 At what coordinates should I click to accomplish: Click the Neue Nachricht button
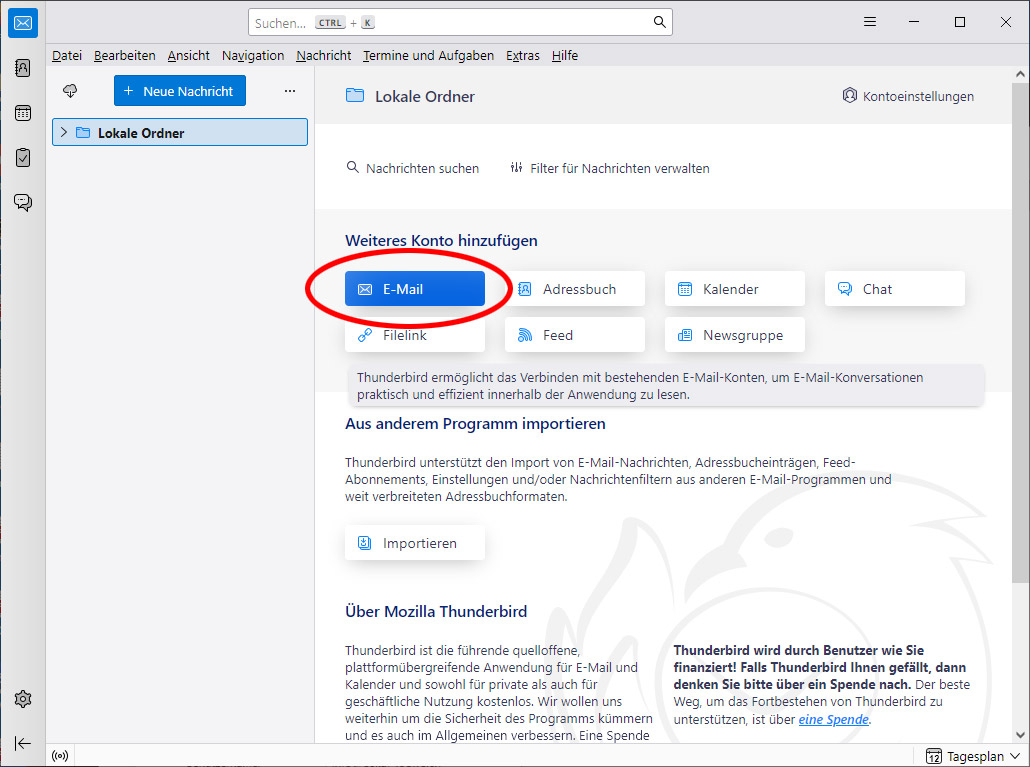(180, 91)
